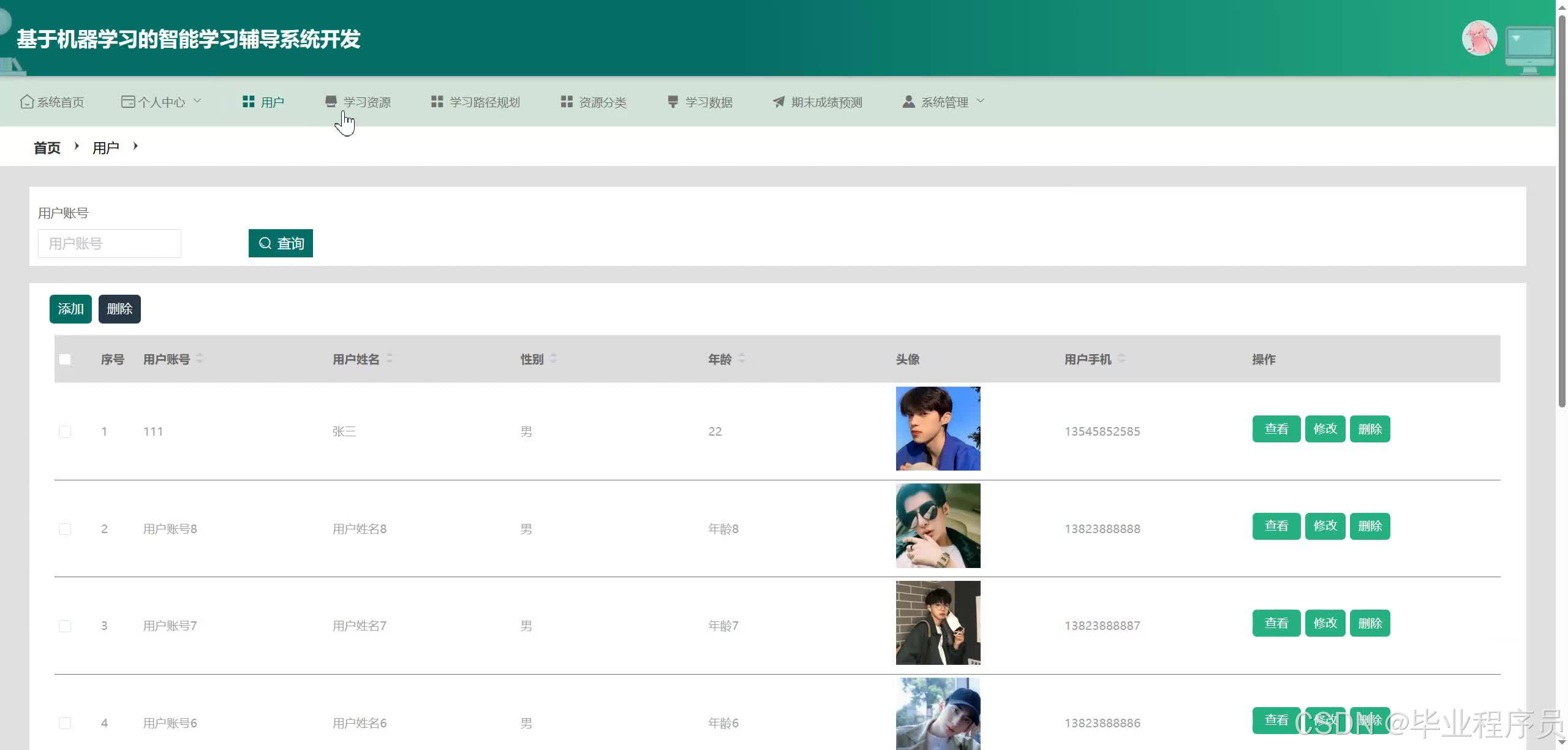Screen dimensions: 1568x750
Task: Click the grid icon beside 学习路径规划
Action: pyautogui.click(x=437, y=102)
